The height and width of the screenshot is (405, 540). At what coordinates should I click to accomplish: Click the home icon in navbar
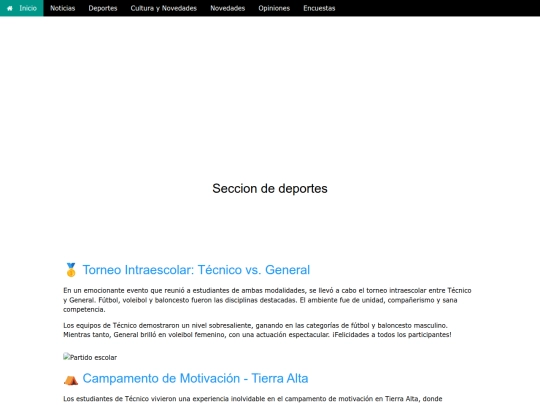(x=10, y=8)
